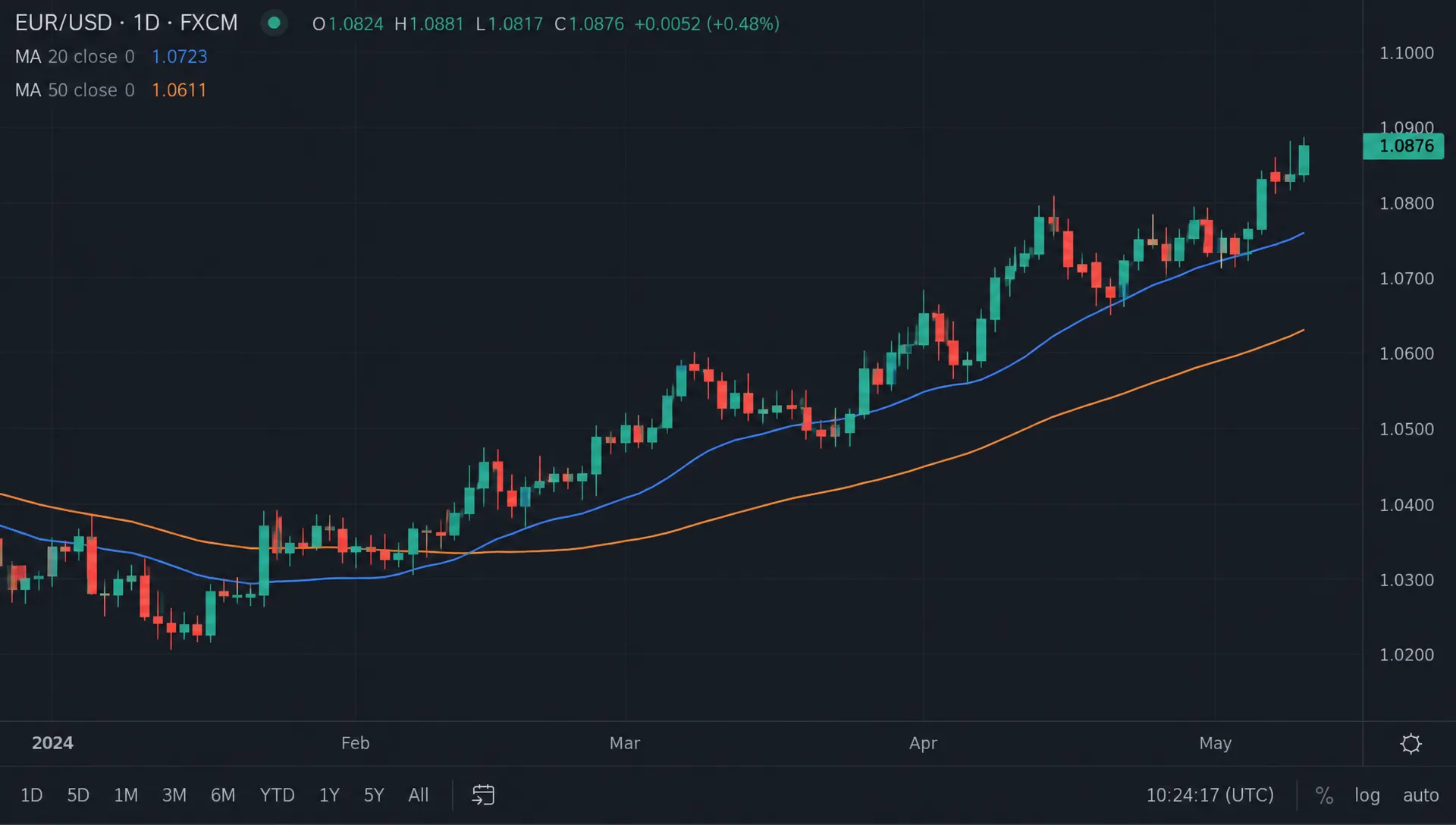Screen dimensions: 1456x825
Task: Select the 1M time range
Action: 126,795
